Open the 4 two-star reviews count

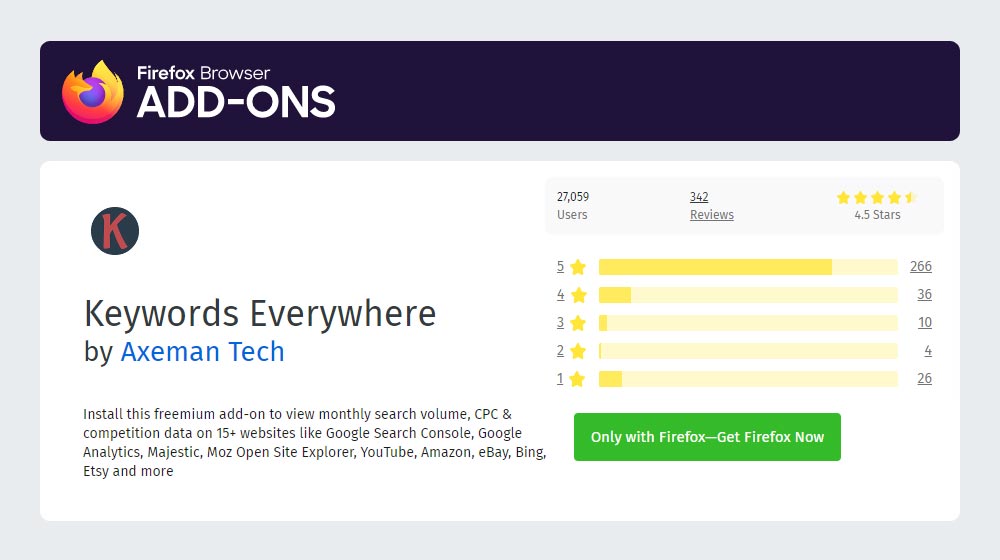click(x=928, y=351)
